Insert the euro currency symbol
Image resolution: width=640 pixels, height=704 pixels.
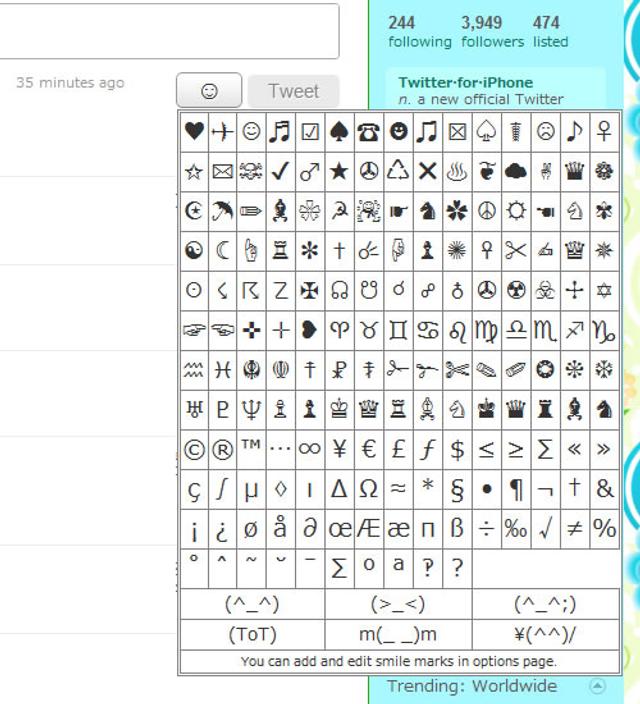click(369, 449)
